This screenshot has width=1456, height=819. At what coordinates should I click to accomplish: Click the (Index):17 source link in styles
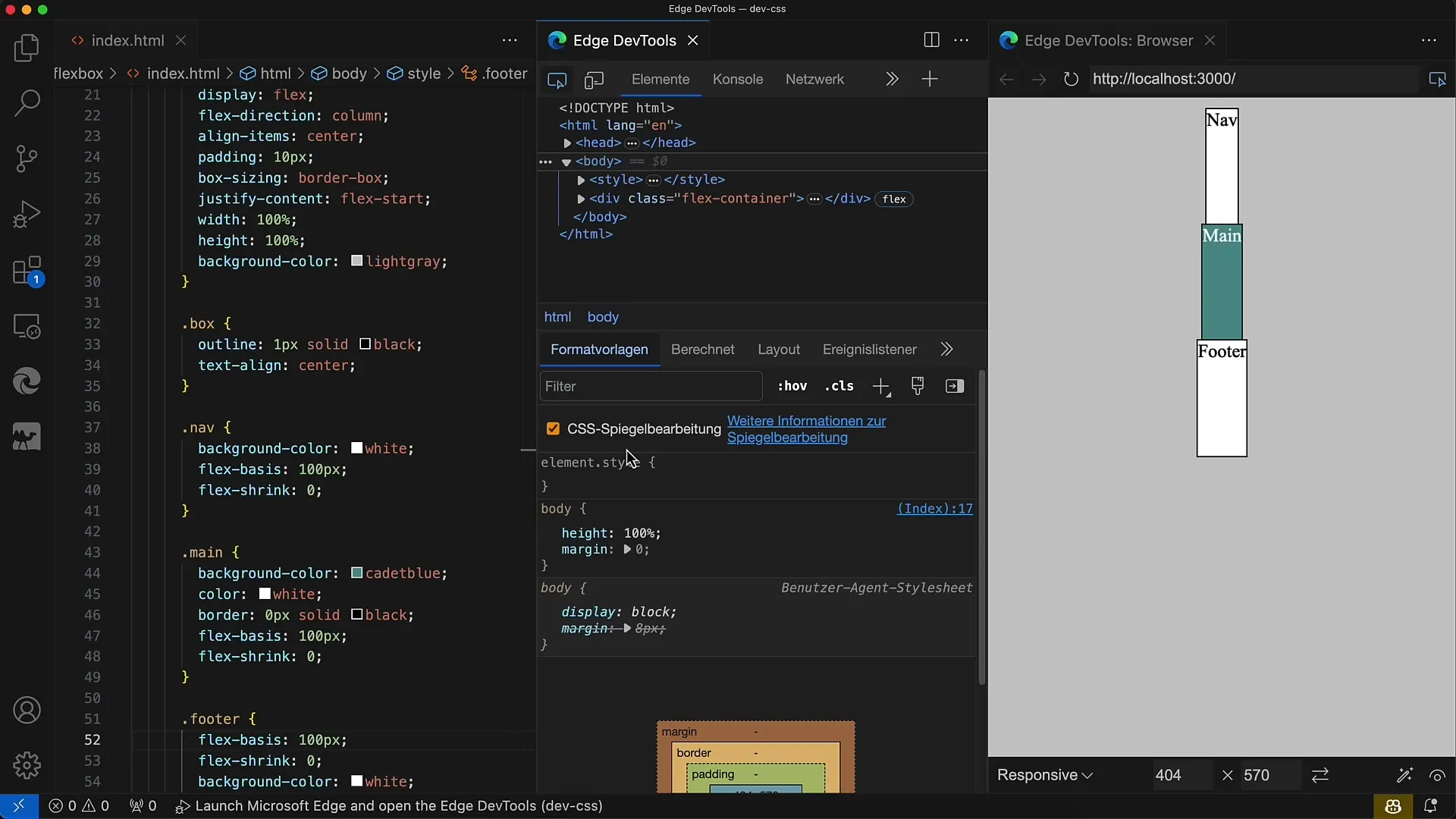934,508
